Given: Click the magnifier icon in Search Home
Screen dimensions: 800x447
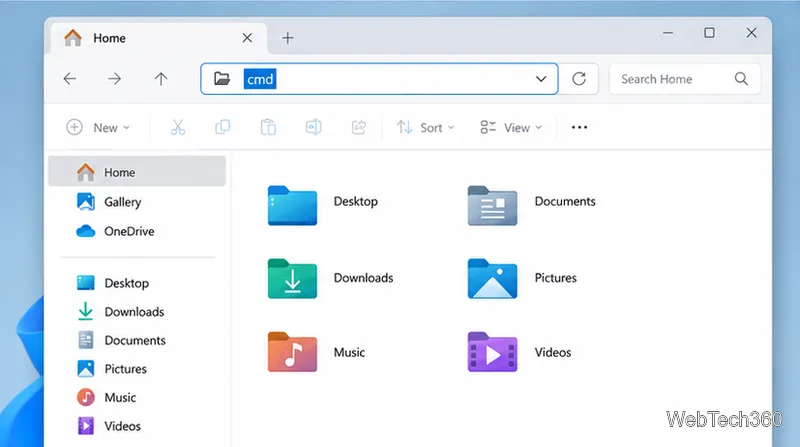Looking at the screenshot, I should pyautogui.click(x=741, y=79).
